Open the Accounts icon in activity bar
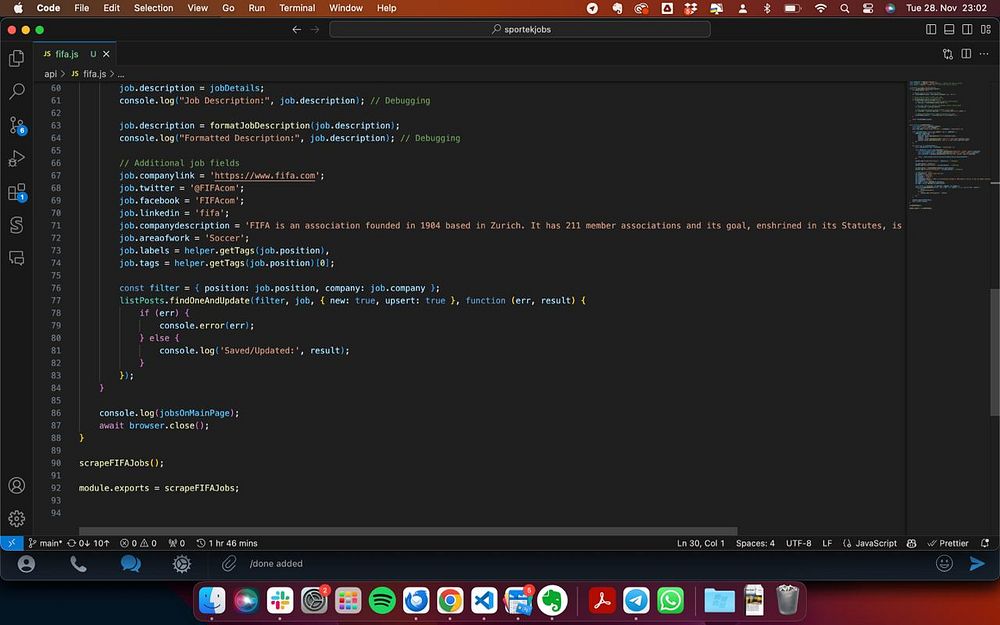This screenshot has width=1000, height=625. coord(16,485)
